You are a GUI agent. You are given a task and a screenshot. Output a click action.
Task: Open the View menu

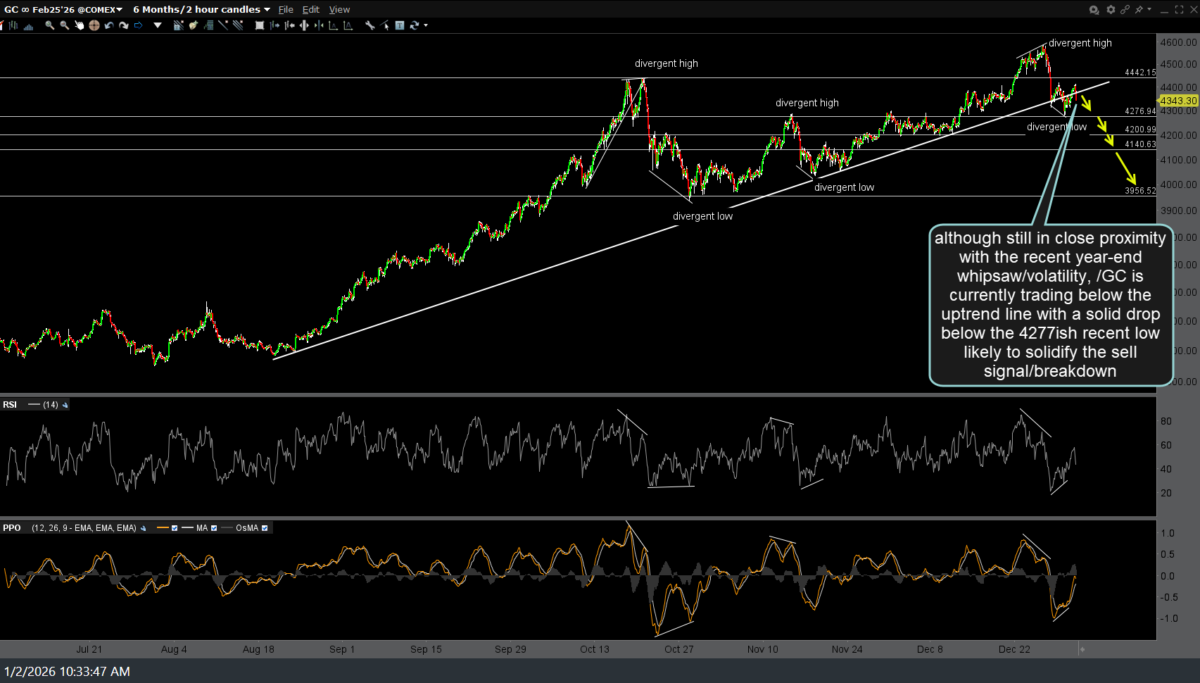click(339, 9)
